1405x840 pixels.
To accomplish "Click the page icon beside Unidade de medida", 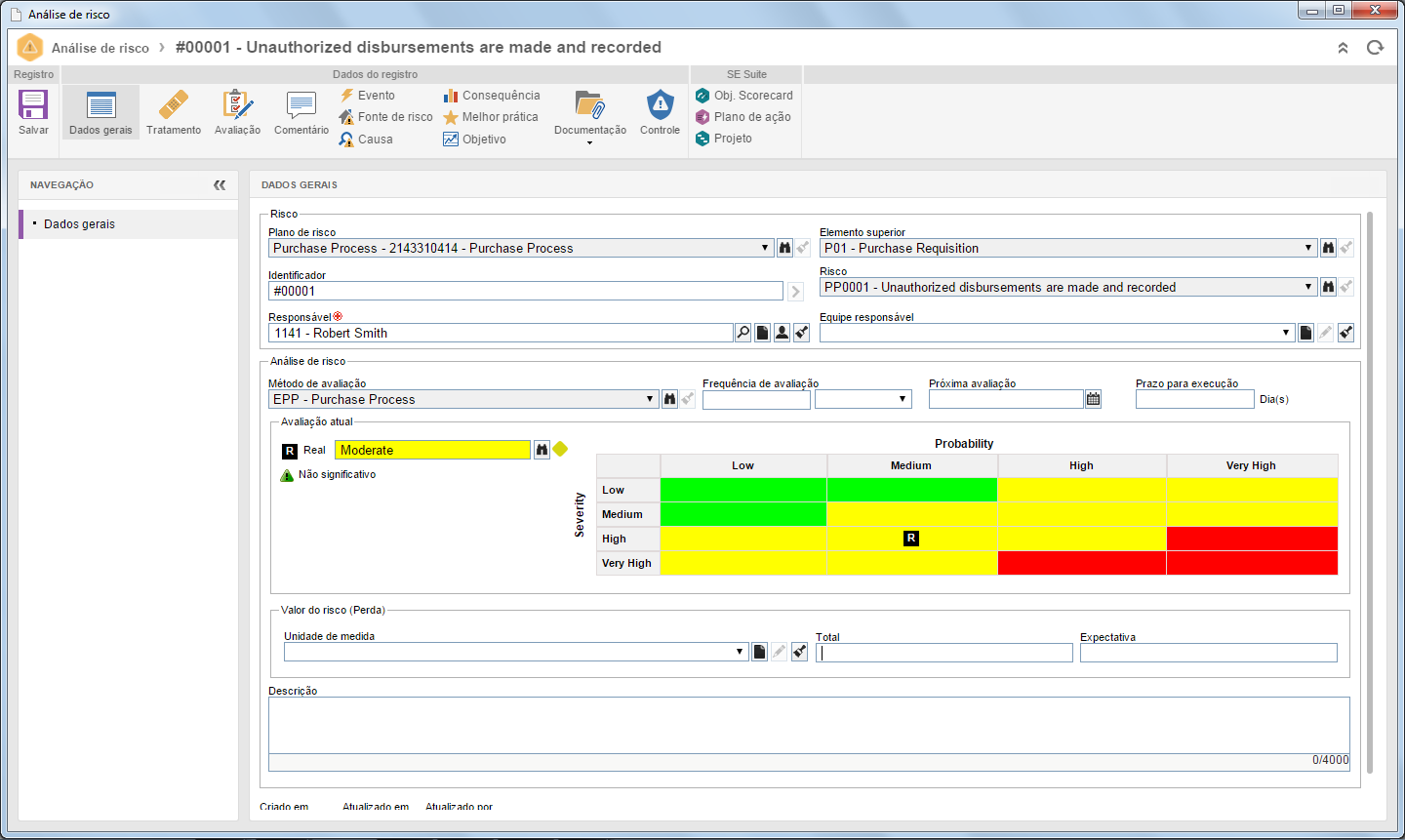I will pos(759,652).
